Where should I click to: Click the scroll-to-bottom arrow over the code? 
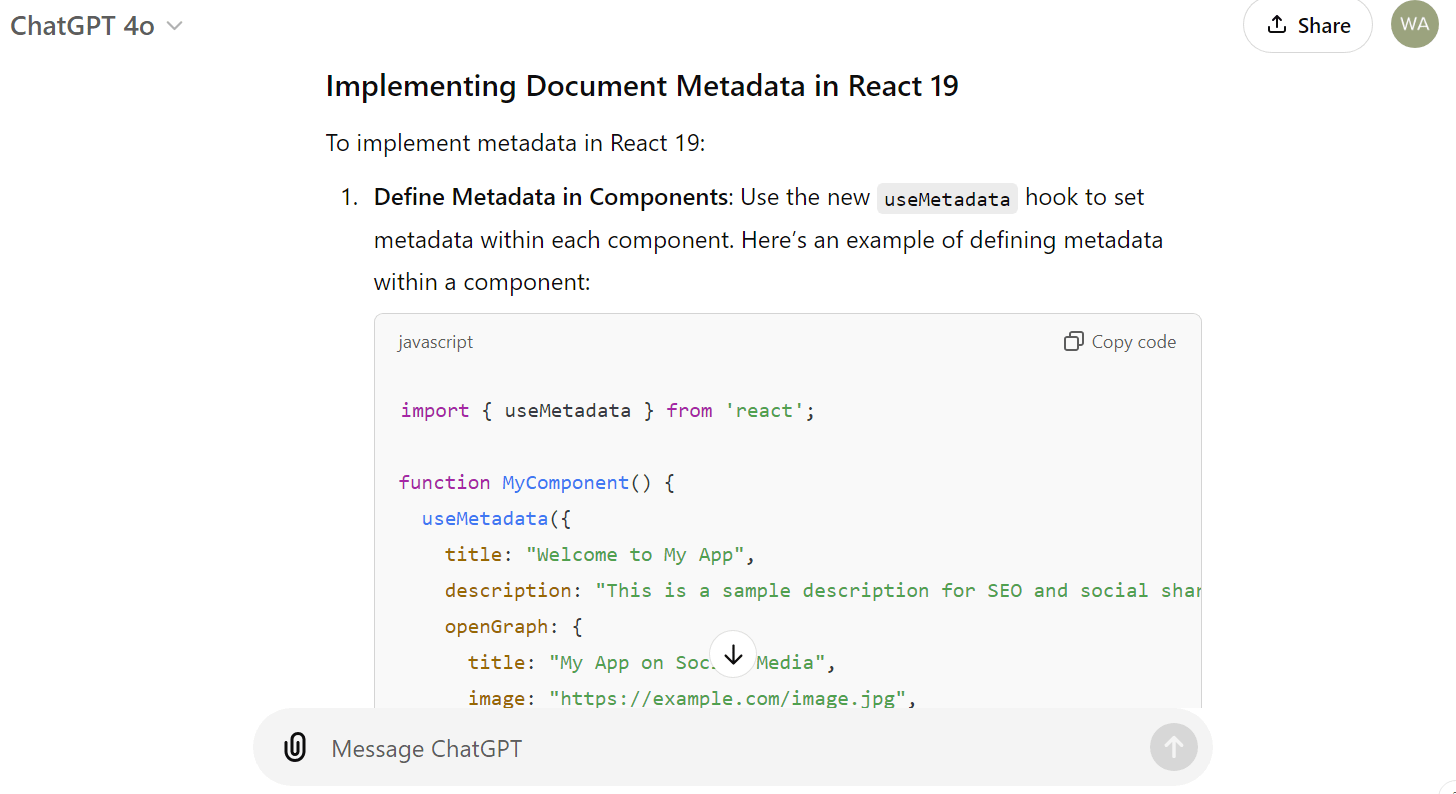733,653
